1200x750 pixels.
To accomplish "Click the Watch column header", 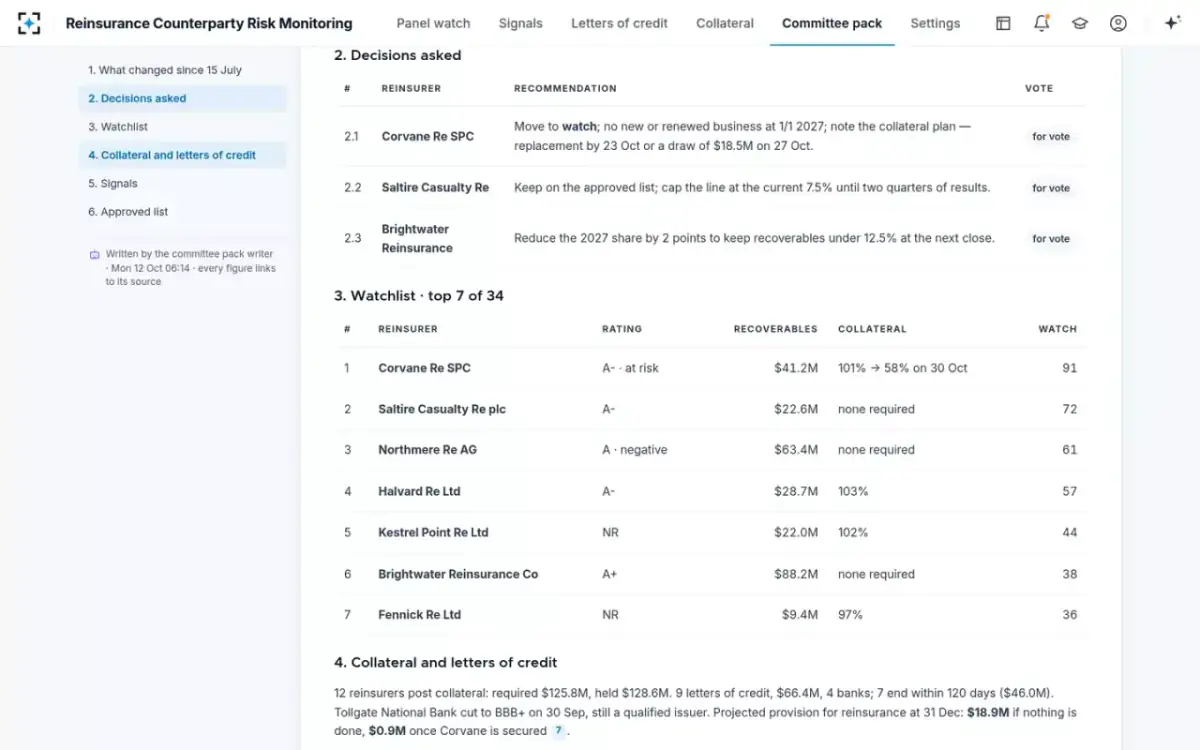I will (1058, 329).
